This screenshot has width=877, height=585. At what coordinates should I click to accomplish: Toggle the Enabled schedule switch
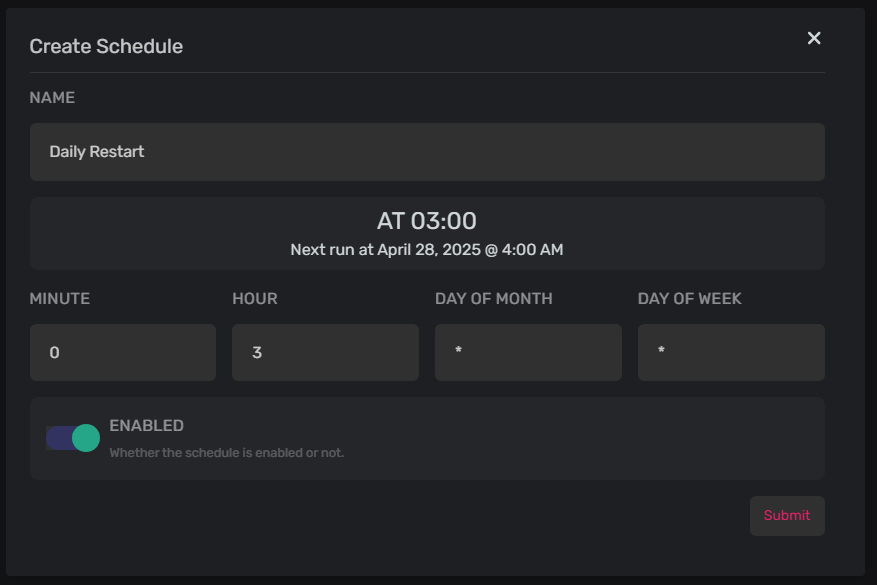(x=73, y=438)
